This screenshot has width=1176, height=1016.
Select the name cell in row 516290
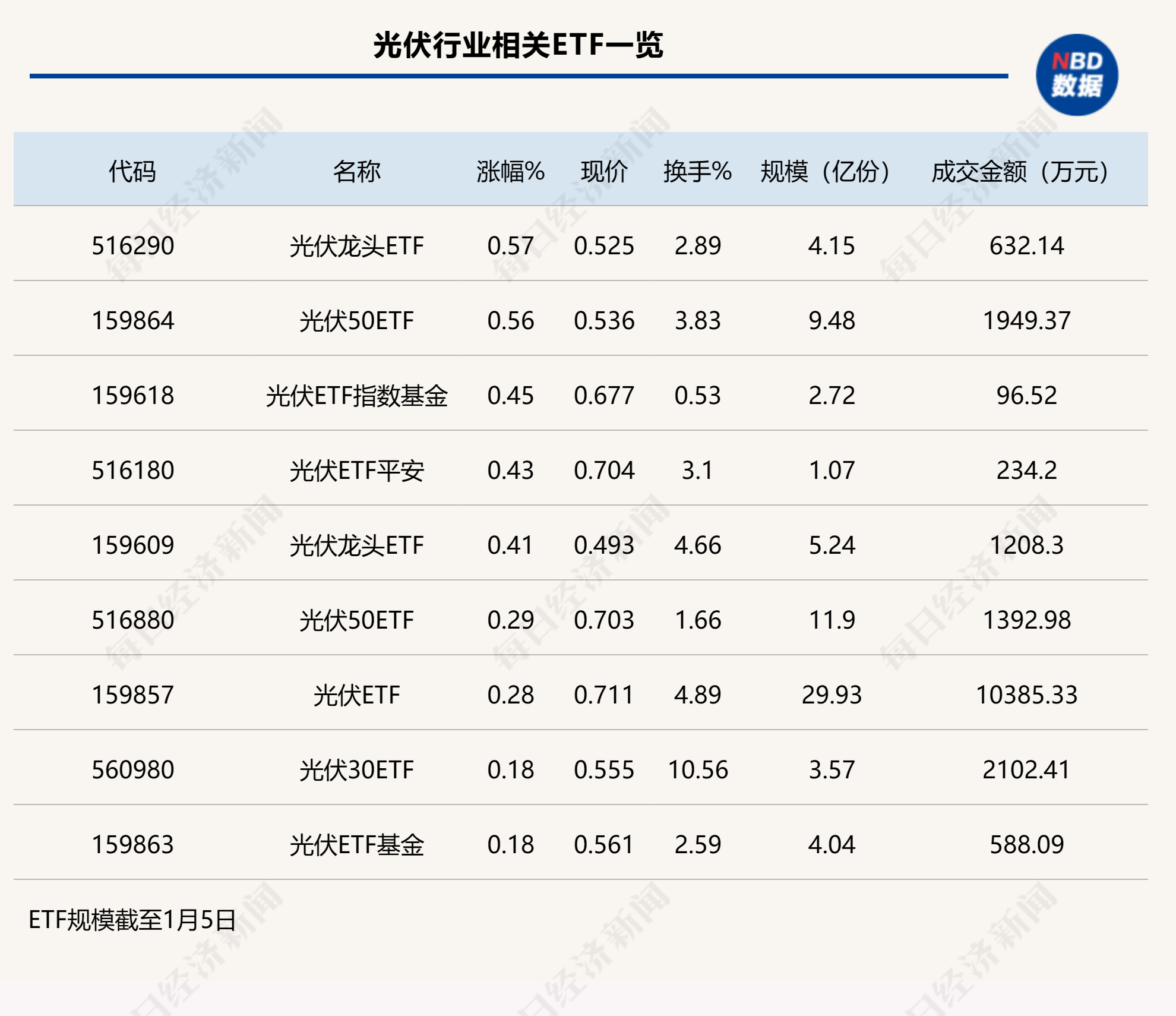click(x=356, y=246)
